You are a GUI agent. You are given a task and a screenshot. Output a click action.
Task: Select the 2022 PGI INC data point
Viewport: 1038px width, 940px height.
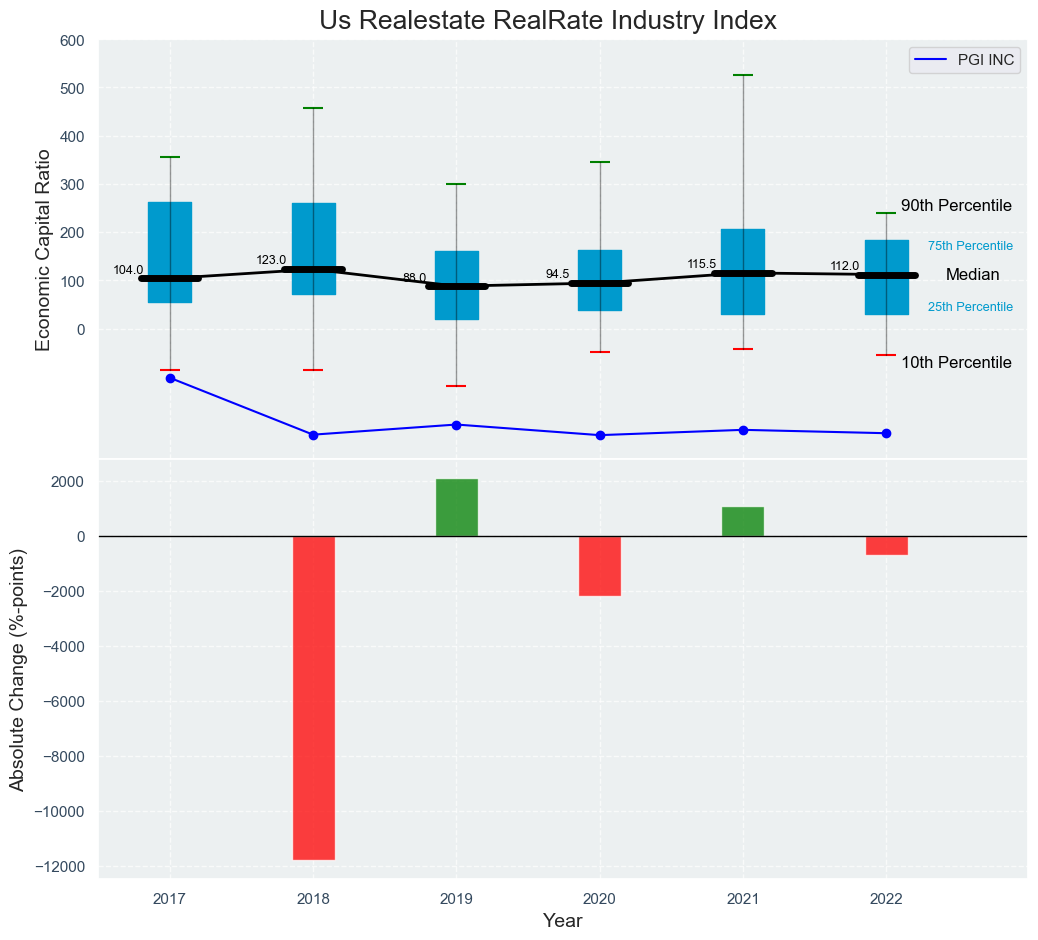[886, 433]
